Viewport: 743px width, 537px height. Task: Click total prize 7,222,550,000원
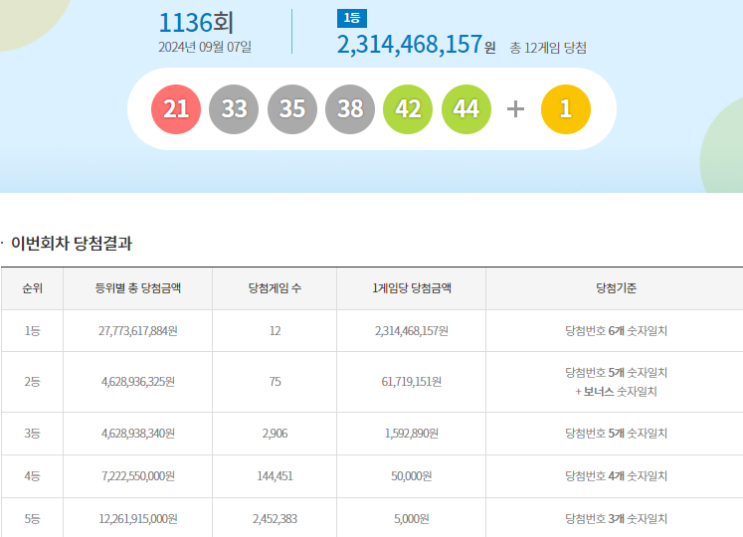[138, 476]
